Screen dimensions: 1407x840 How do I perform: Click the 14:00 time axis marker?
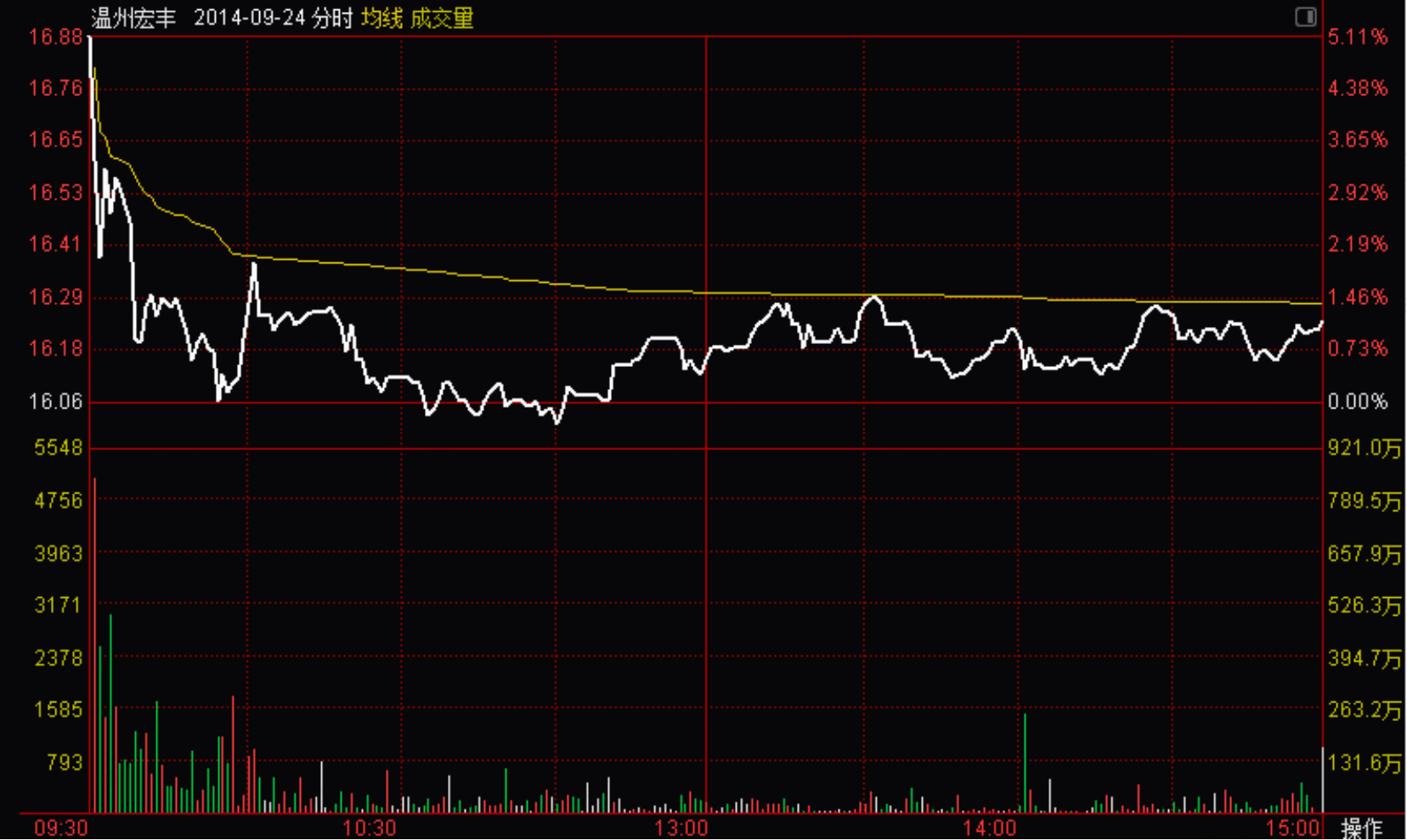pos(990,827)
